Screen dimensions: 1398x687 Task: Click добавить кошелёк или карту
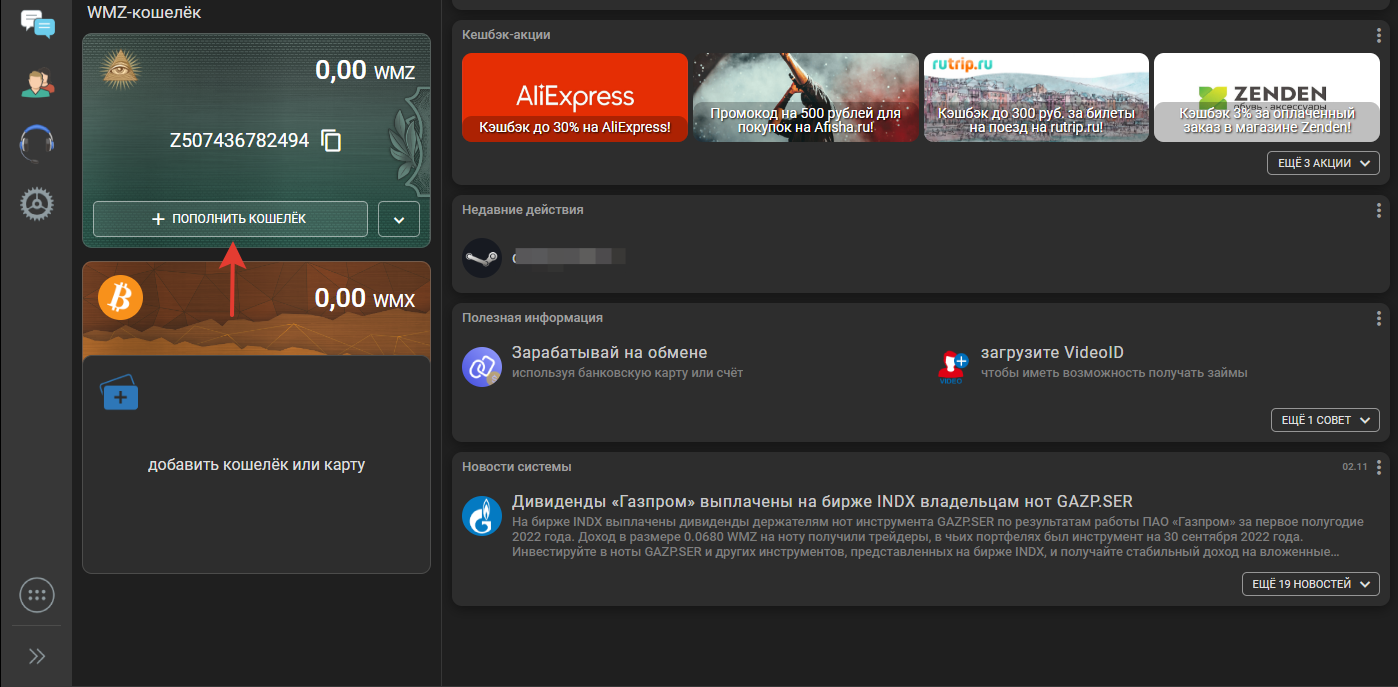point(256,465)
